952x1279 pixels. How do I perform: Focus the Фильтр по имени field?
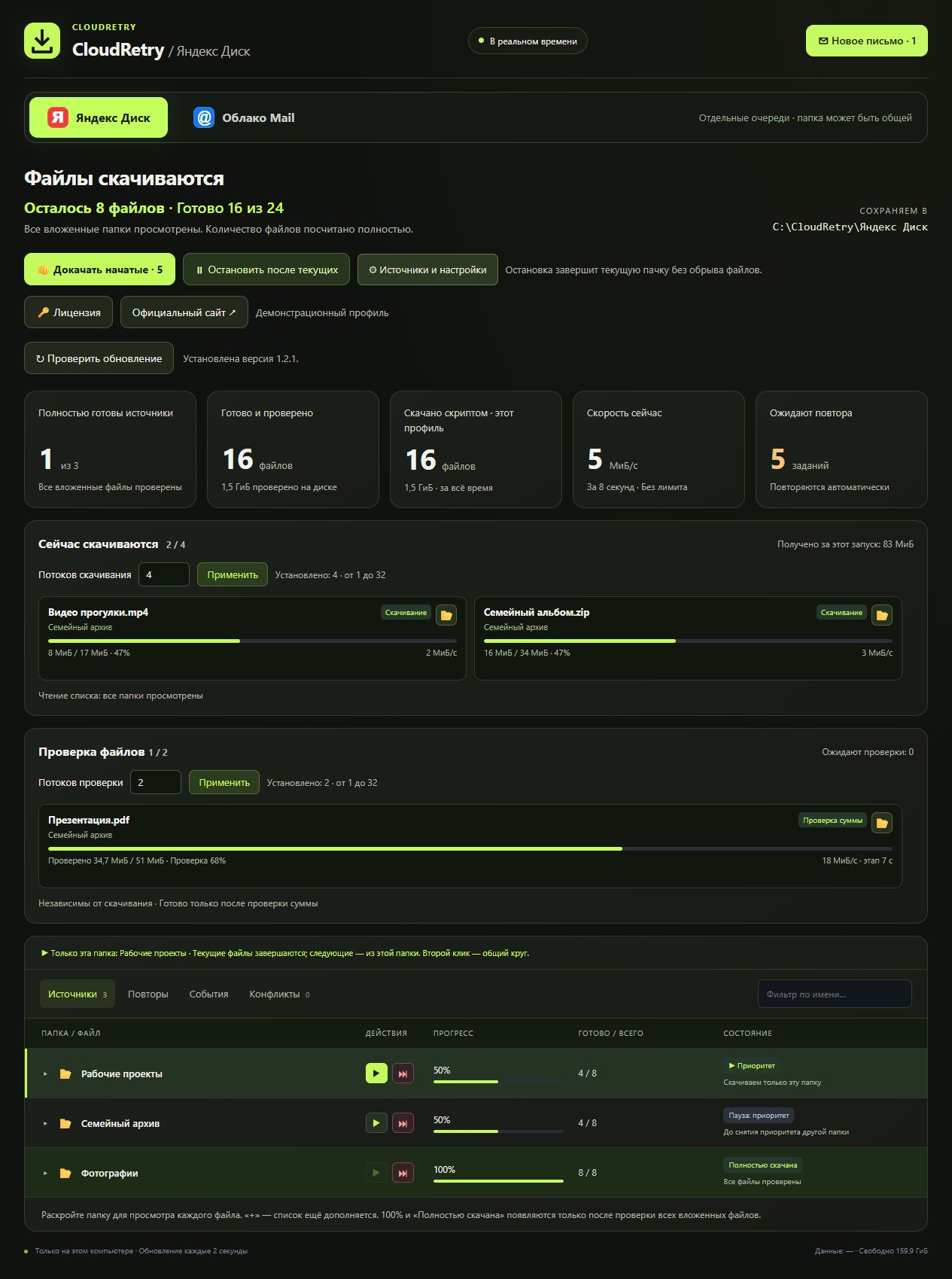[835, 994]
